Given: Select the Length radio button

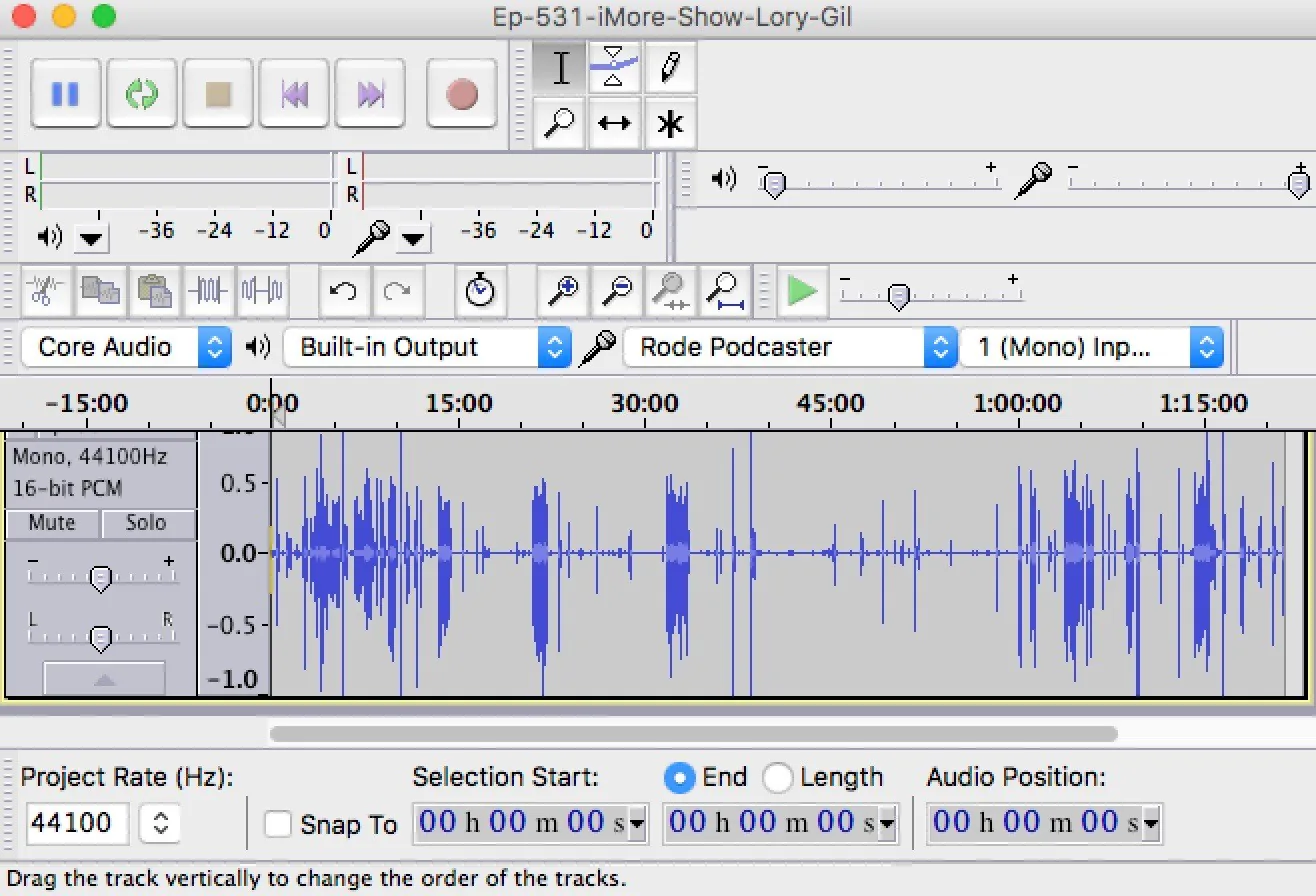Looking at the screenshot, I should (777, 777).
